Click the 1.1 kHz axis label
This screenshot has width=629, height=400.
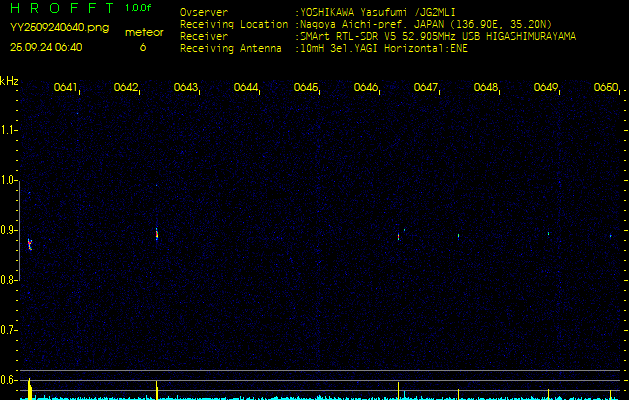(8, 130)
